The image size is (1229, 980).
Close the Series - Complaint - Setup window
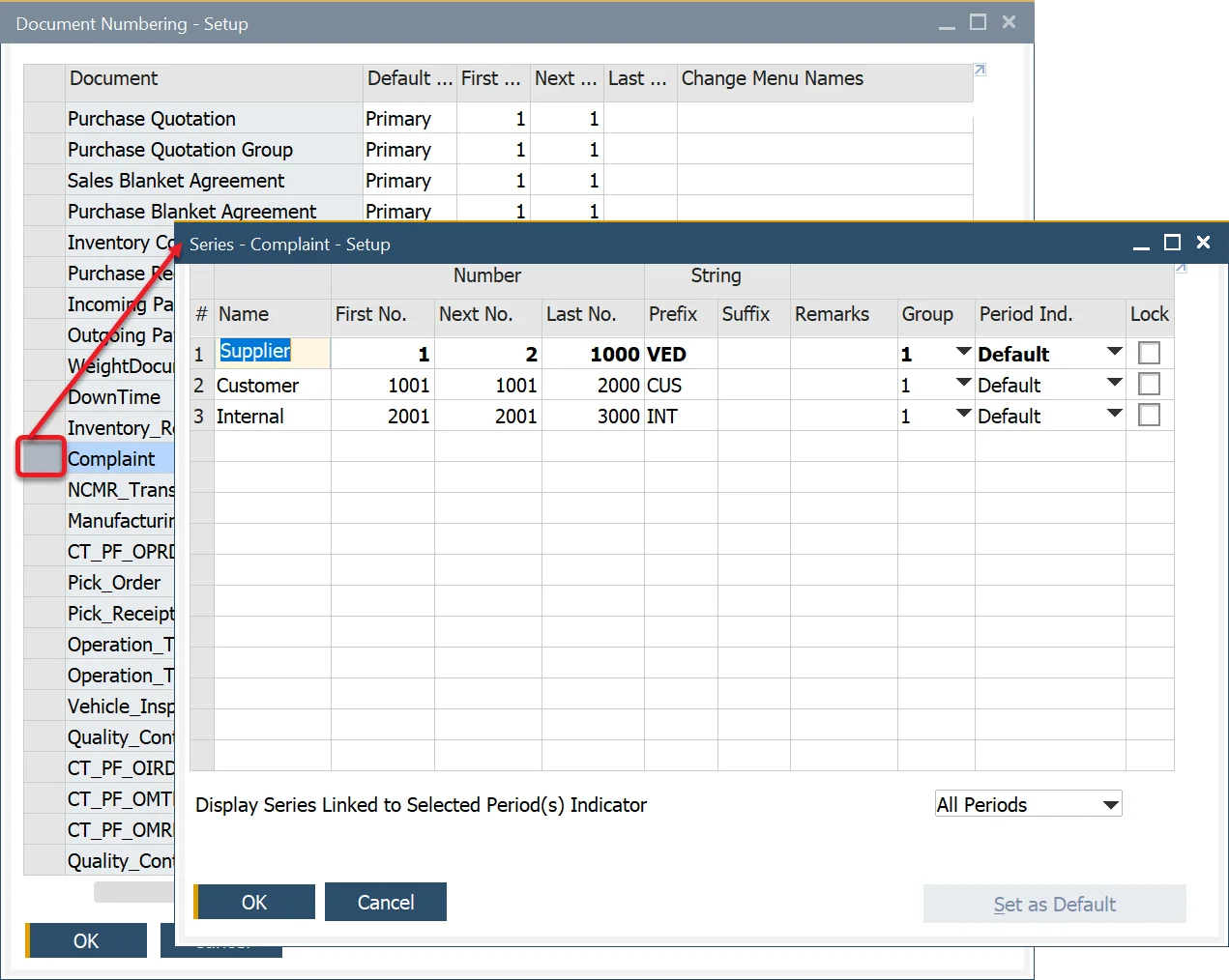[1203, 243]
